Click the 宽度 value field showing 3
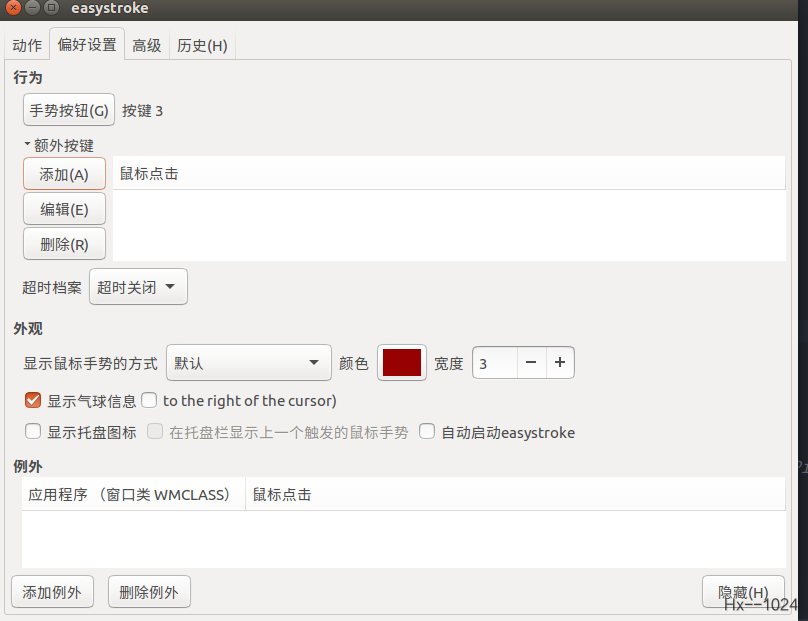The image size is (808, 621). coord(495,363)
